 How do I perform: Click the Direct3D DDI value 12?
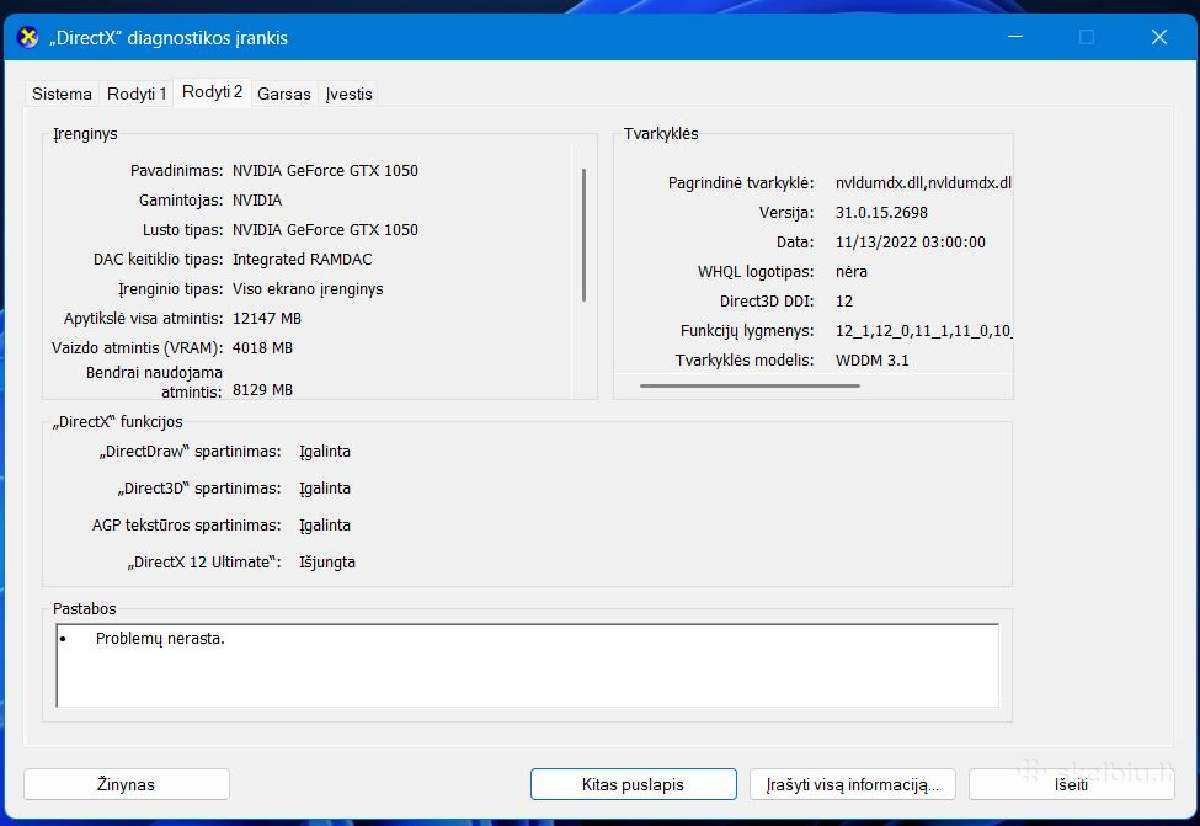pos(844,301)
